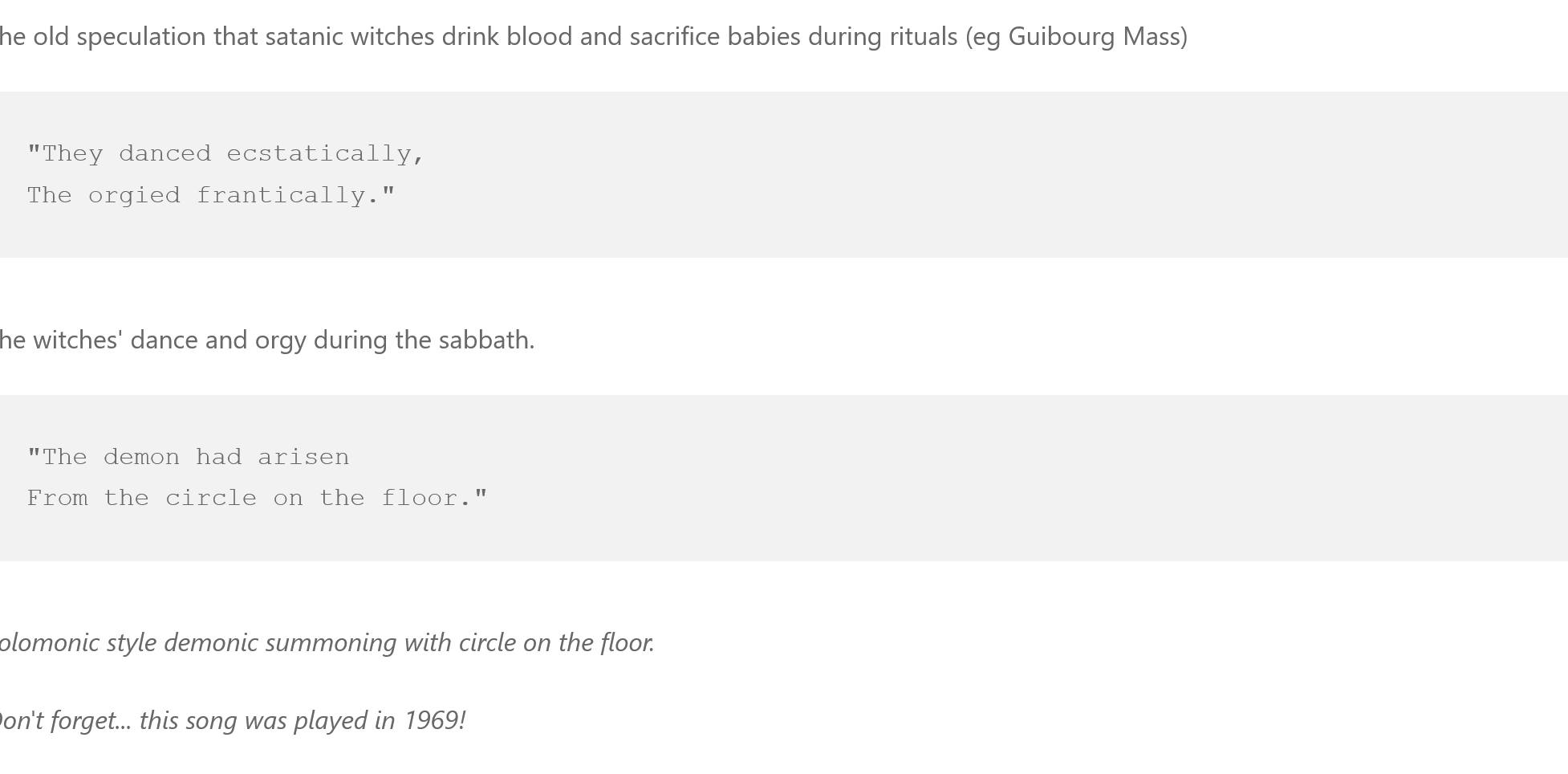Click the year '1969!' in the last line

(434, 721)
